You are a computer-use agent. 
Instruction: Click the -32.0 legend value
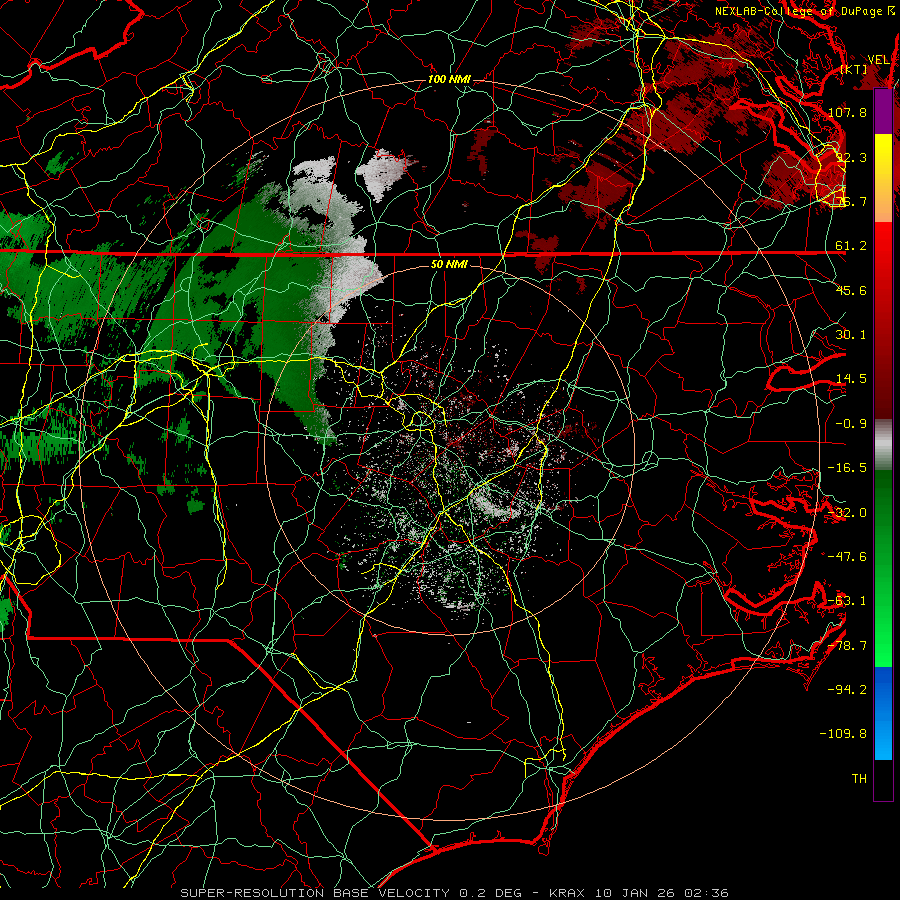point(847,513)
